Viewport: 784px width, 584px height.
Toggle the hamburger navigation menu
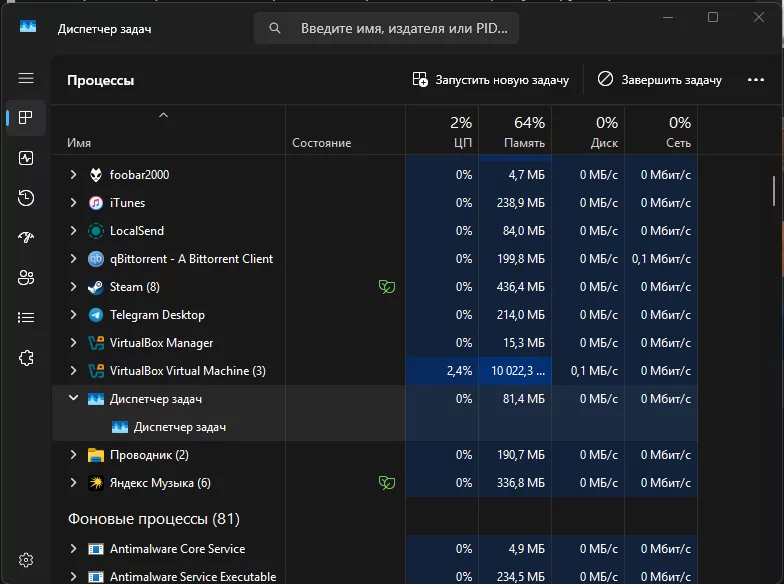[x=26, y=78]
